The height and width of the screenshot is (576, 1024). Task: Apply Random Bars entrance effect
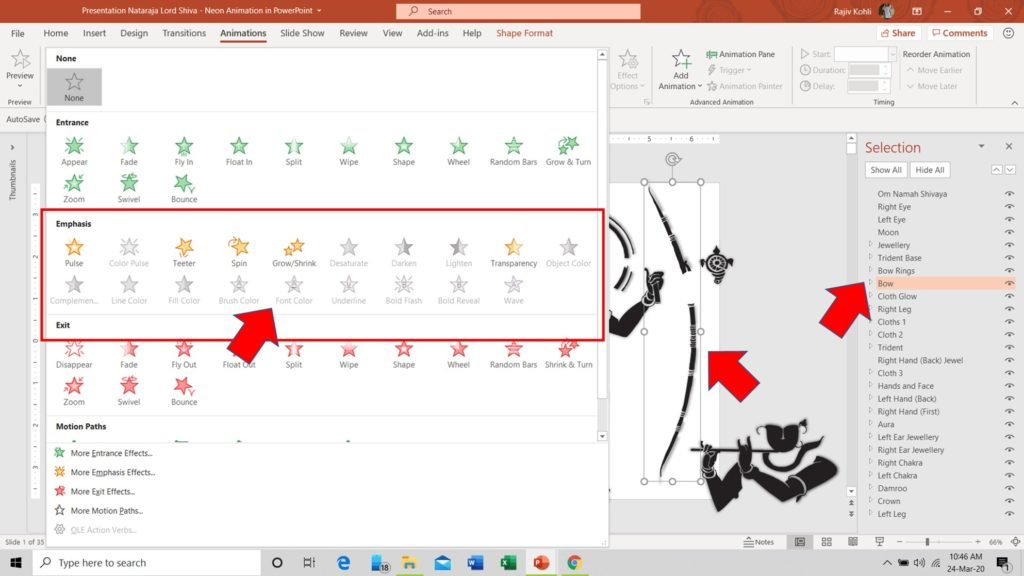[x=513, y=151]
